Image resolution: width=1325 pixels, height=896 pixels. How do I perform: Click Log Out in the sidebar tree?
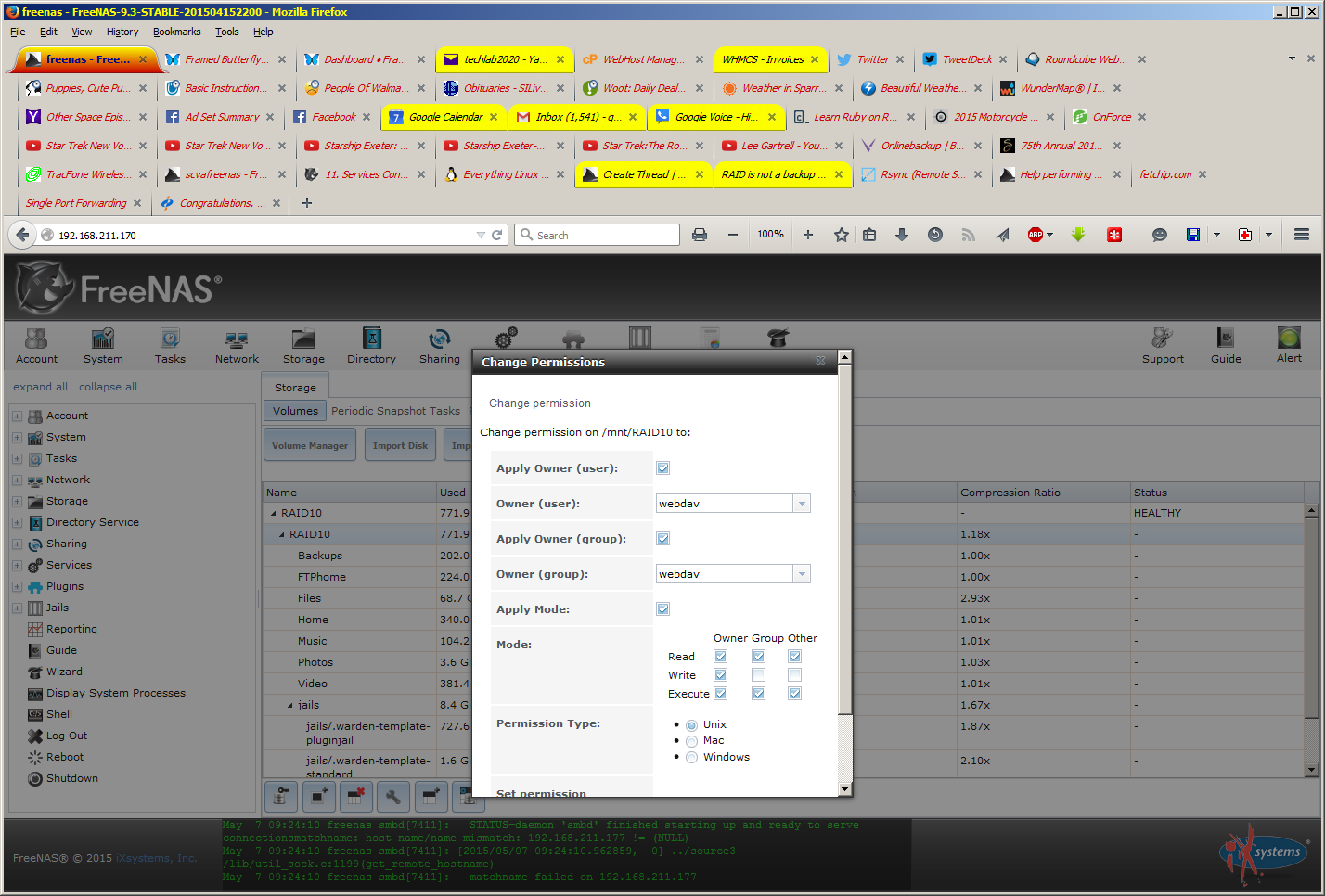66,736
